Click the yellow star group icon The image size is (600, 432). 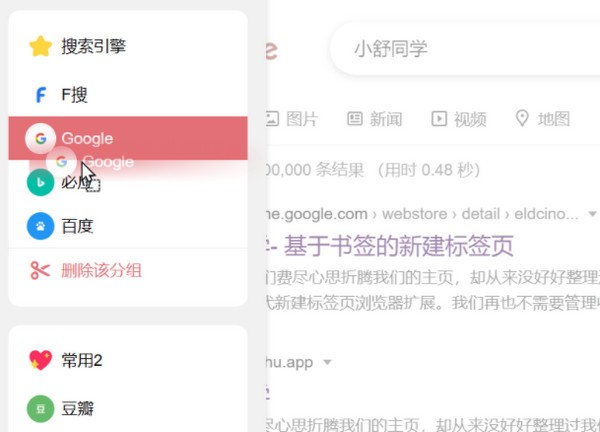coord(40,46)
